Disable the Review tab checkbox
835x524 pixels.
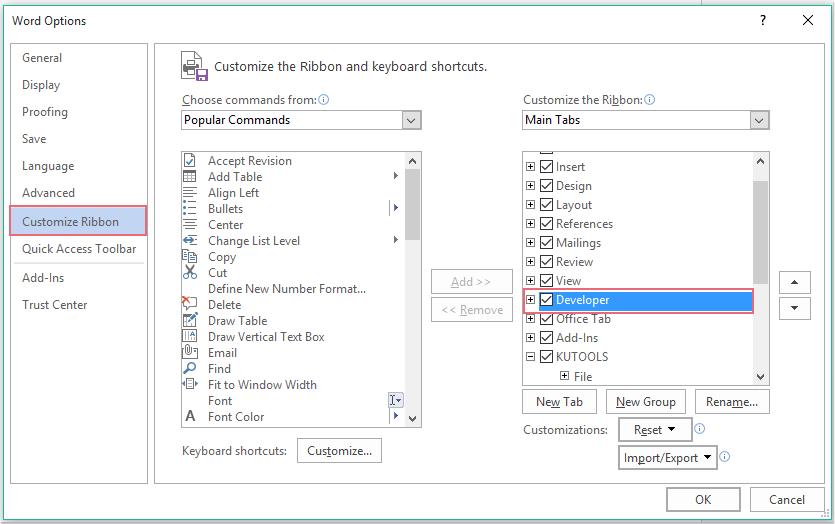click(546, 262)
